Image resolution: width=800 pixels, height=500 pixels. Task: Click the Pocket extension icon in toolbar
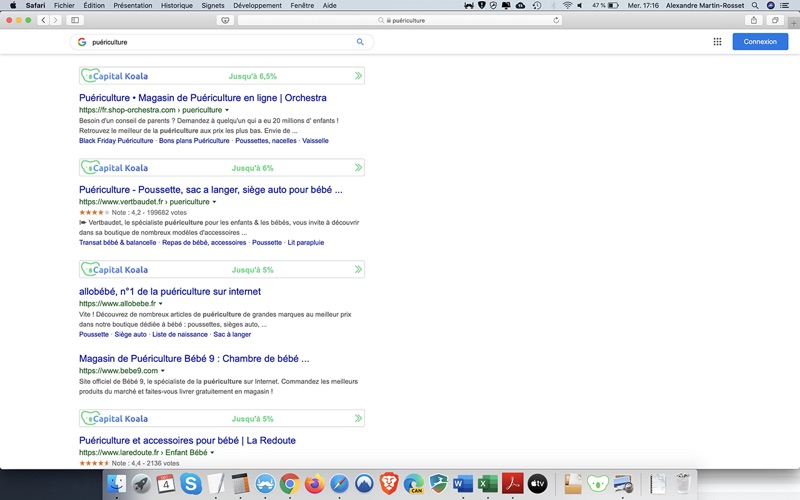[x=225, y=20]
